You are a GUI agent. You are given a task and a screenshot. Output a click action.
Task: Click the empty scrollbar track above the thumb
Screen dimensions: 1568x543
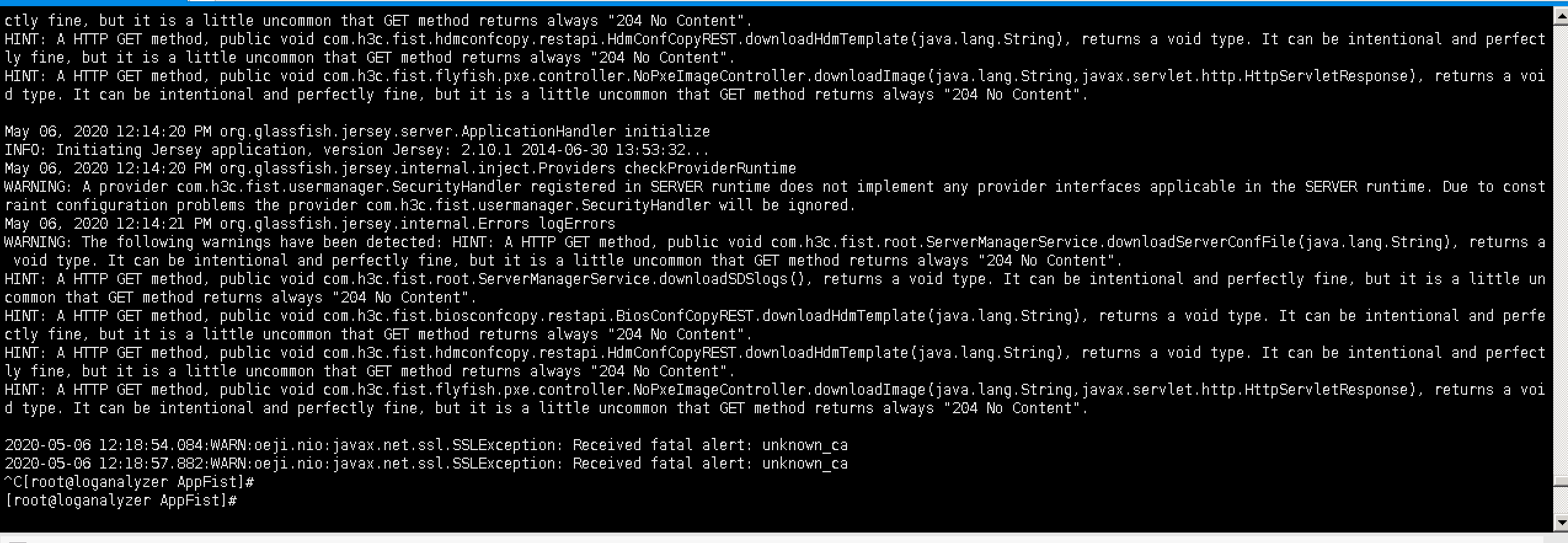1561,246
